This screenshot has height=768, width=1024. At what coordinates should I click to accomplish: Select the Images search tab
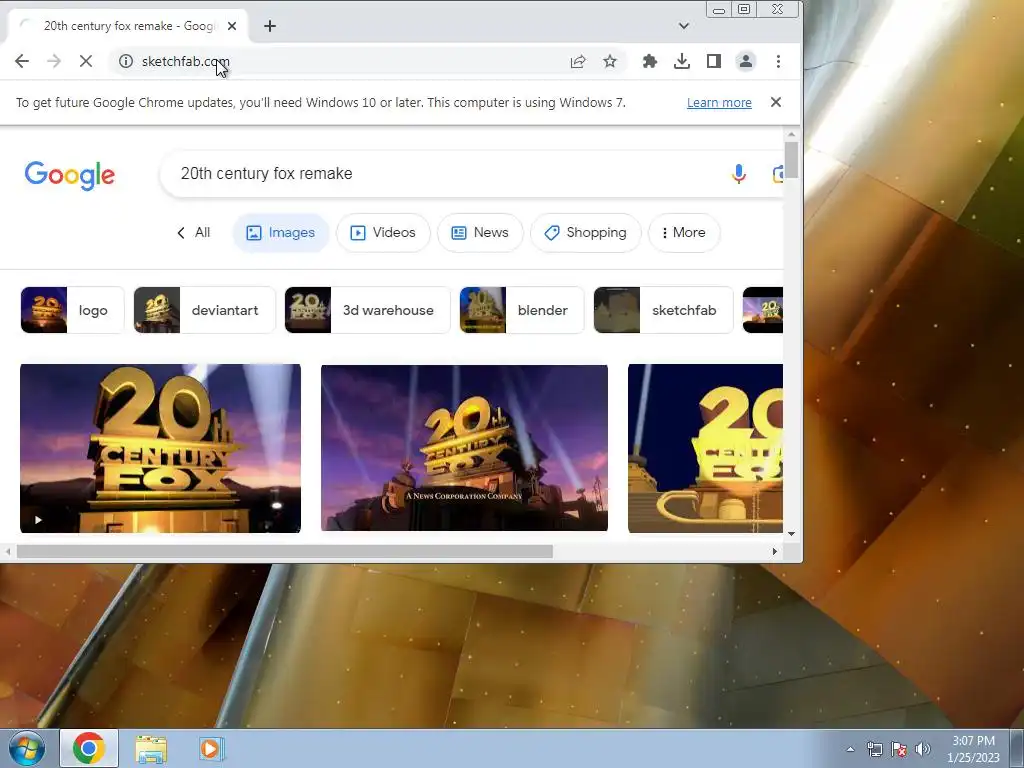280,232
